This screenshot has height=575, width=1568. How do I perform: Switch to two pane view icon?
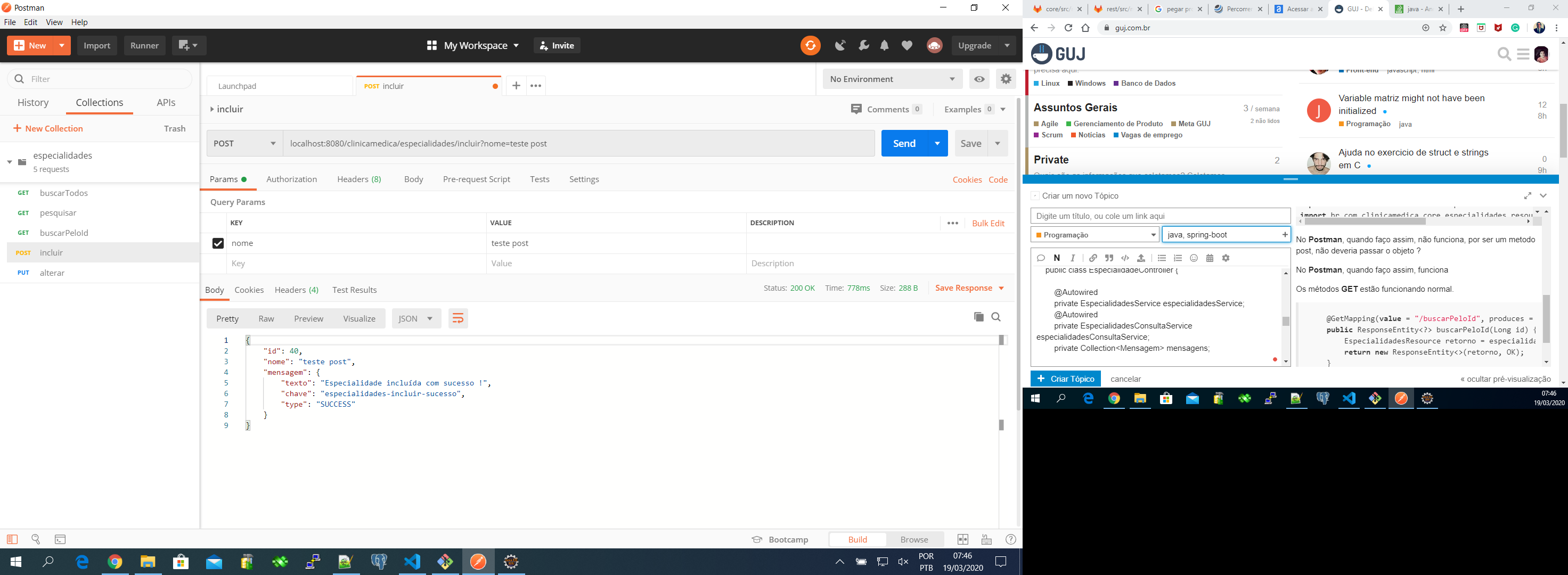pos(963,540)
